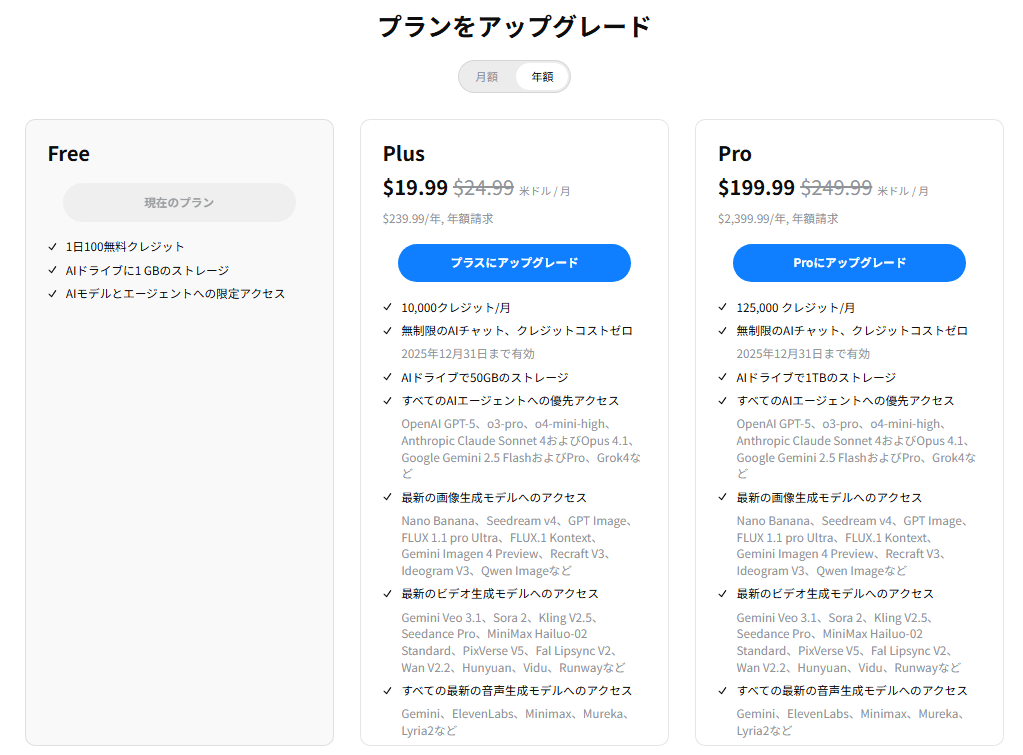This screenshot has width=1023, height=755.
Task: Click checkmark beside 1日100無料クレジット
Action: point(53,247)
